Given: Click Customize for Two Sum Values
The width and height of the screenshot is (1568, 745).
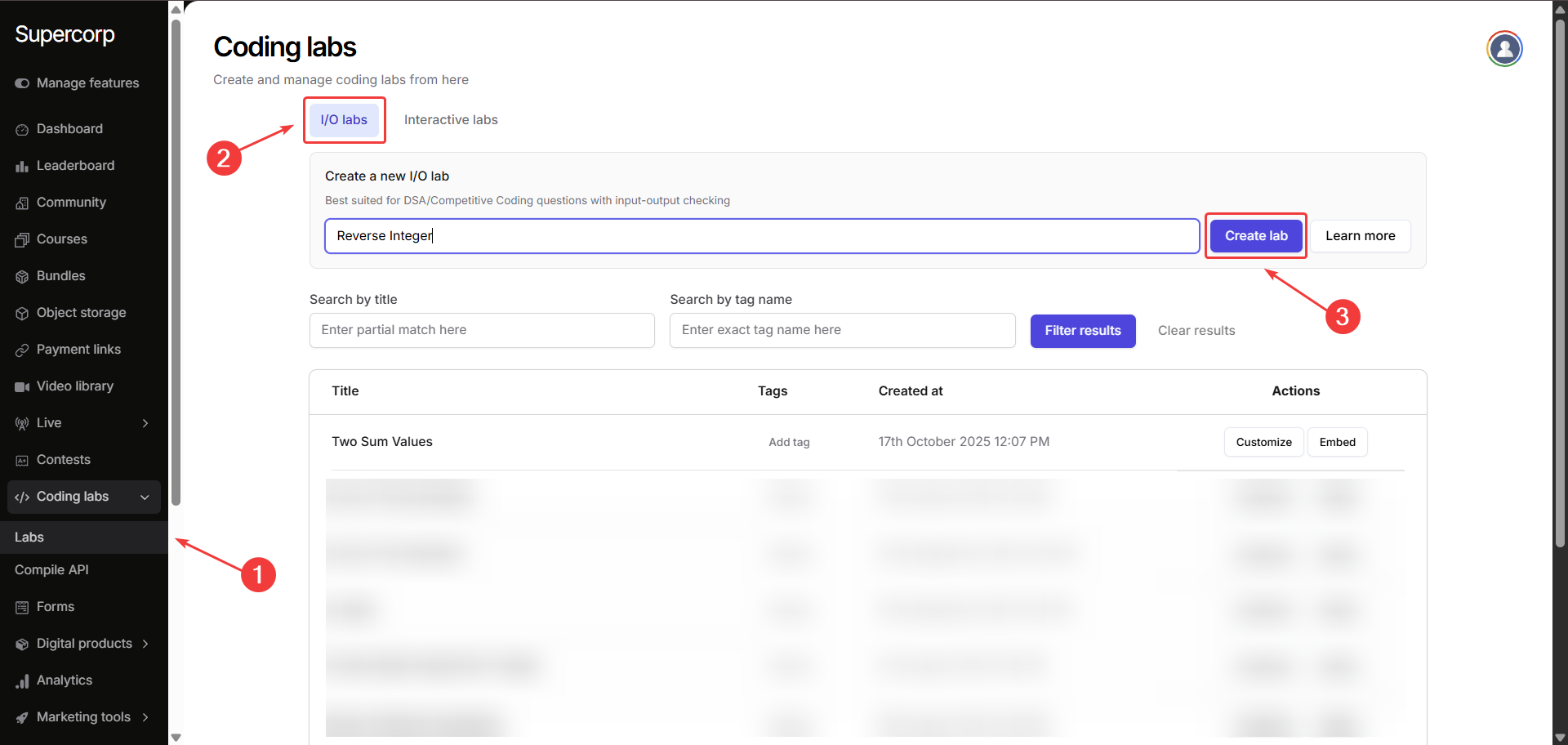Looking at the screenshot, I should [x=1263, y=442].
